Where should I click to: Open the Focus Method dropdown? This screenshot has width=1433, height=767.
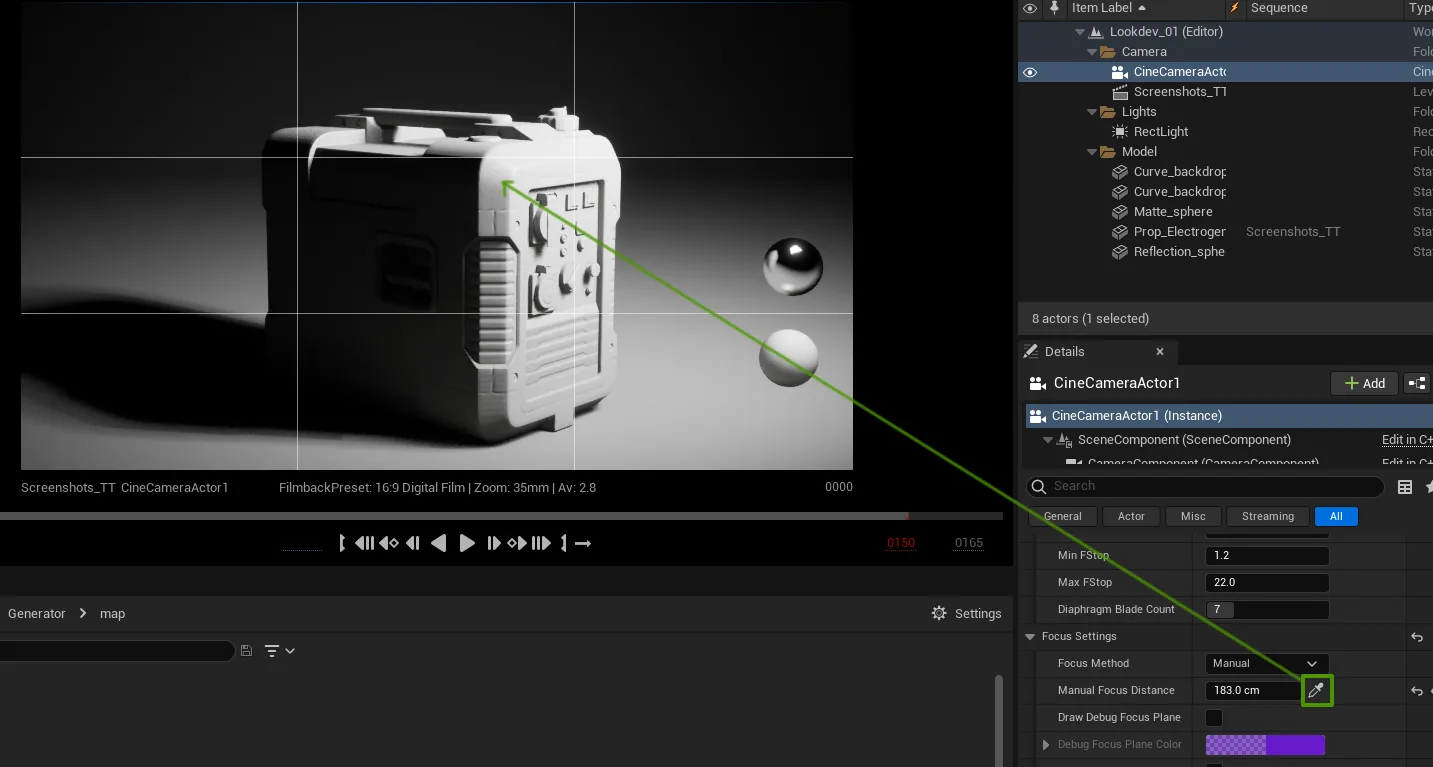[x=1267, y=663]
